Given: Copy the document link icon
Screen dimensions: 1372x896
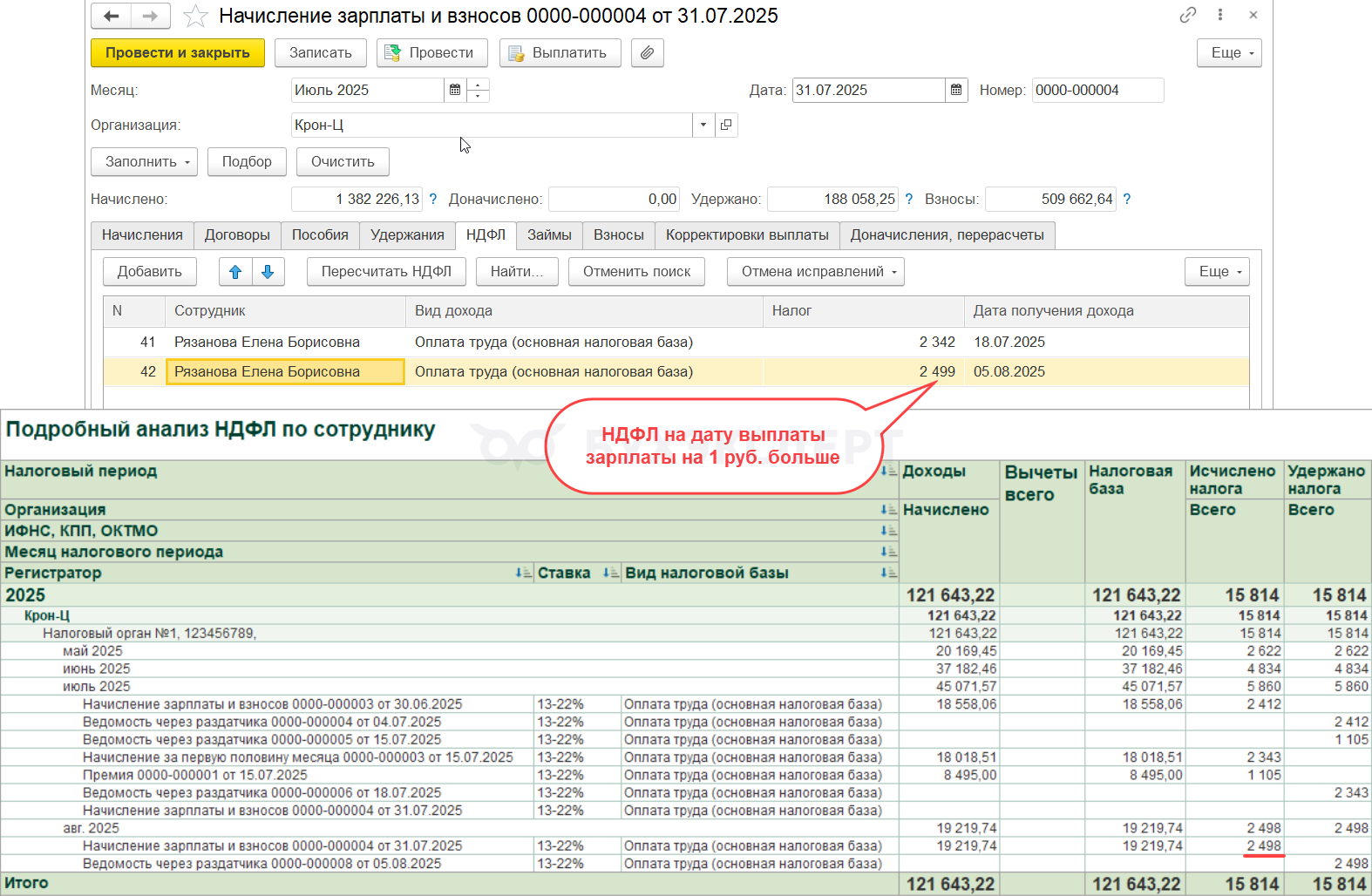Looking at the screenshot, I should [1187, 15].
